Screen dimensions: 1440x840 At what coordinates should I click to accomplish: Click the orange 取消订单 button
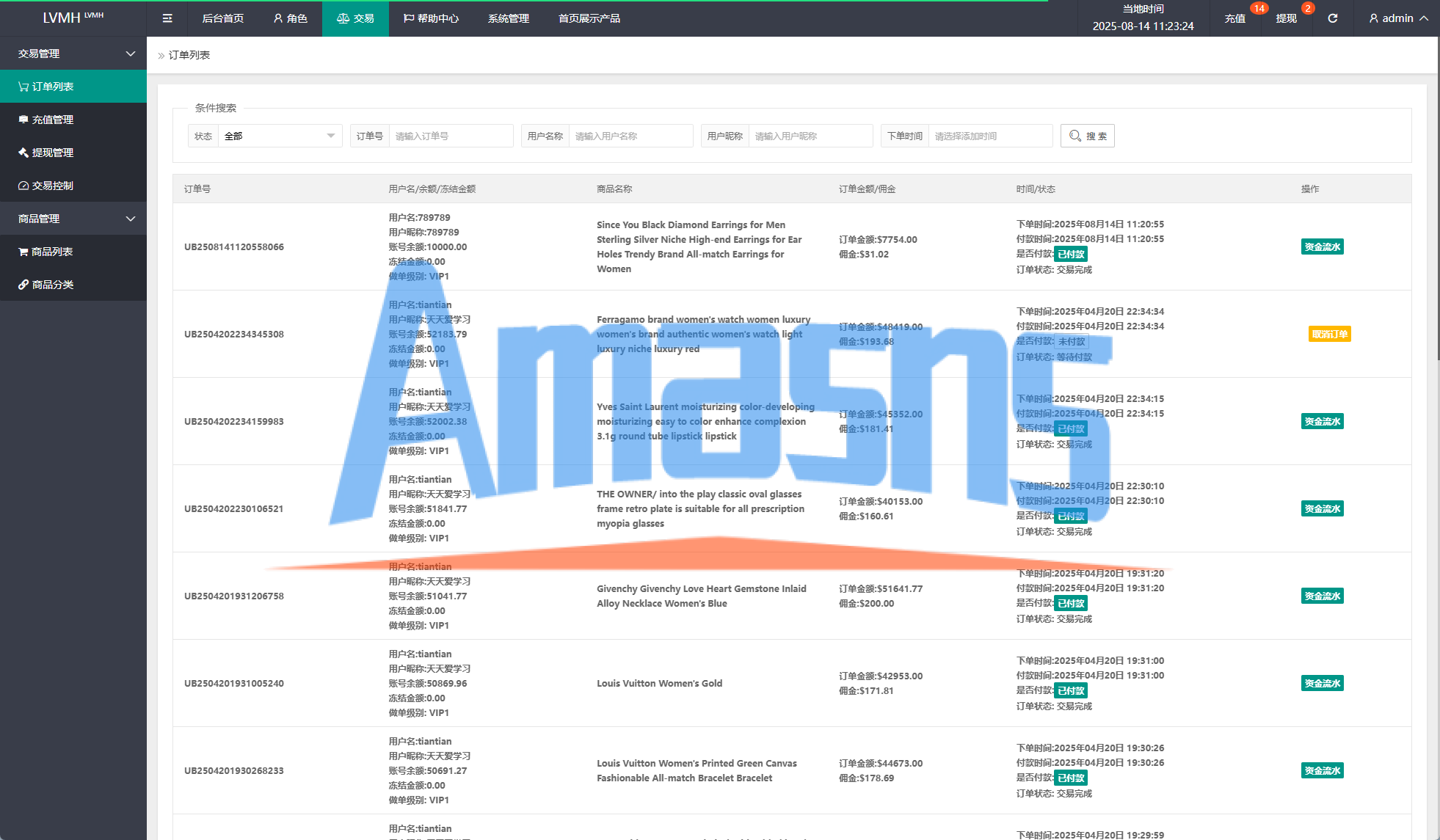(x=1329, y=334)
